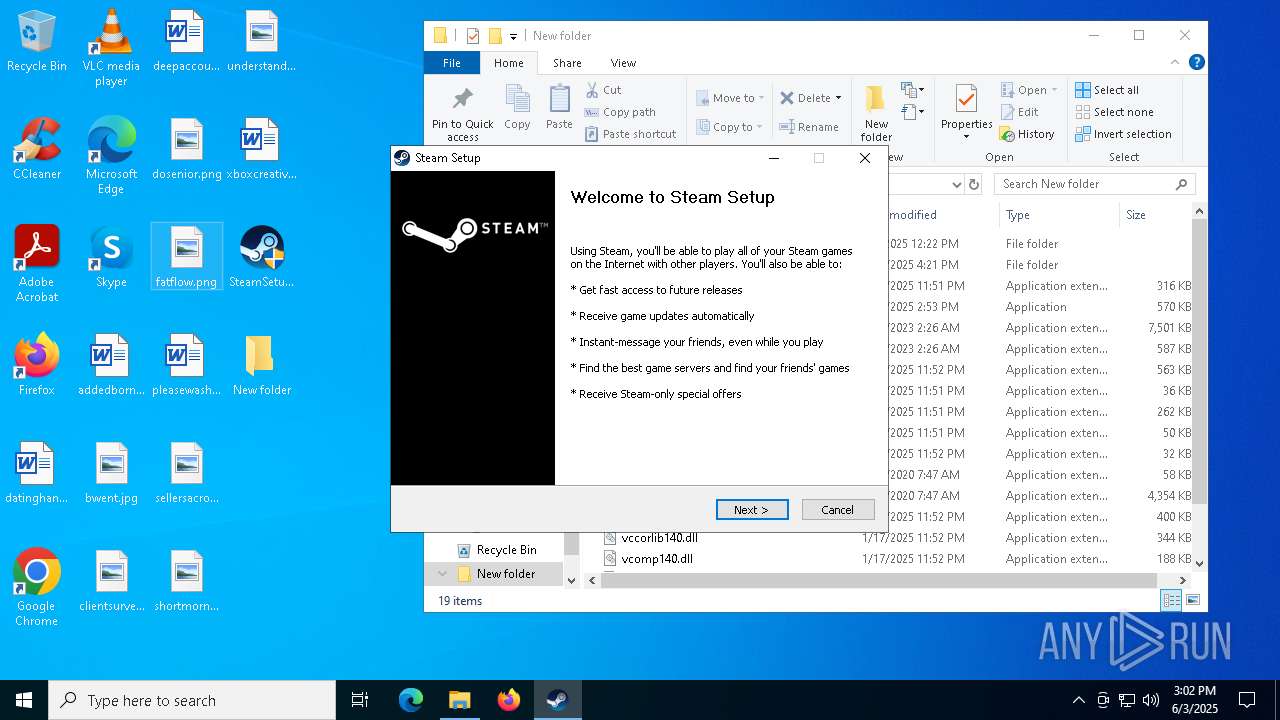
Task: Select VLC media player desktop icon
Action: 111,49
